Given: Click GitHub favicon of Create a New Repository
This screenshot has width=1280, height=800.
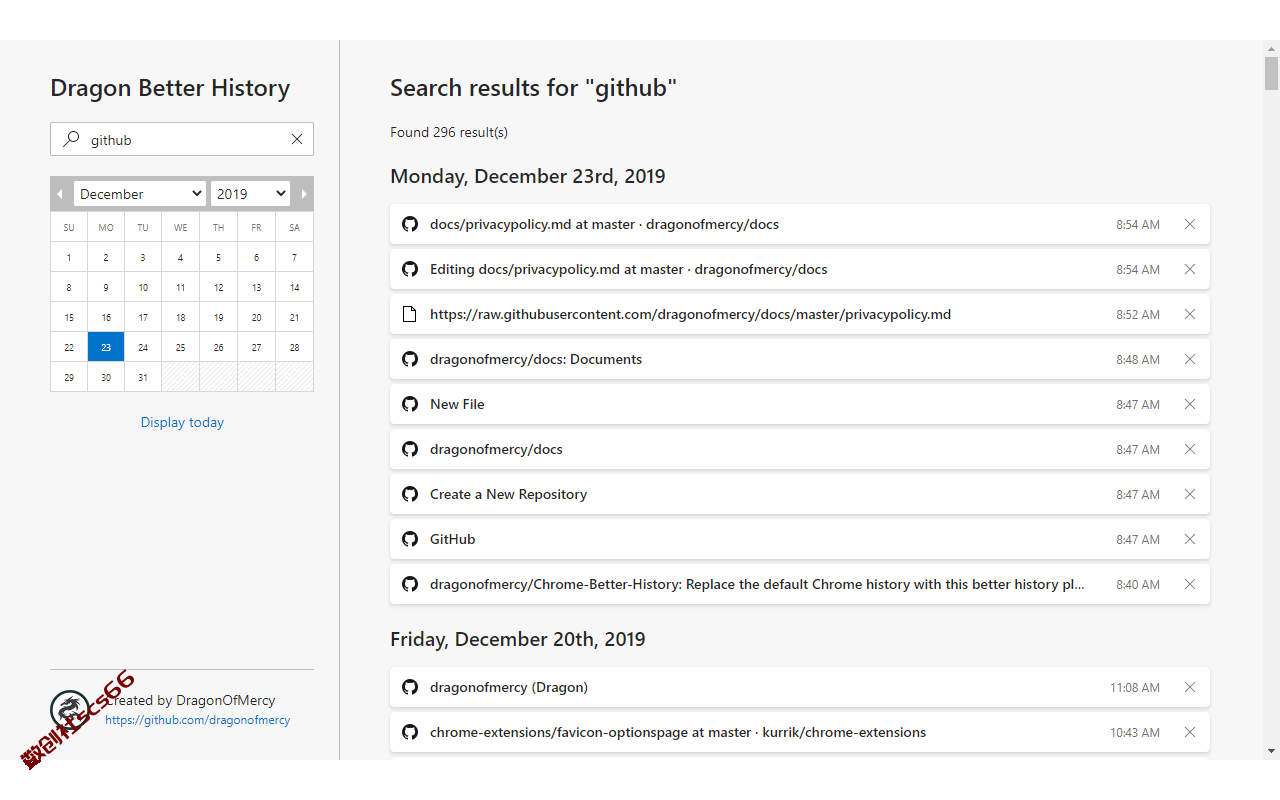Looking at the screenshot, I should pyautogui.click(x=410, y=494).
